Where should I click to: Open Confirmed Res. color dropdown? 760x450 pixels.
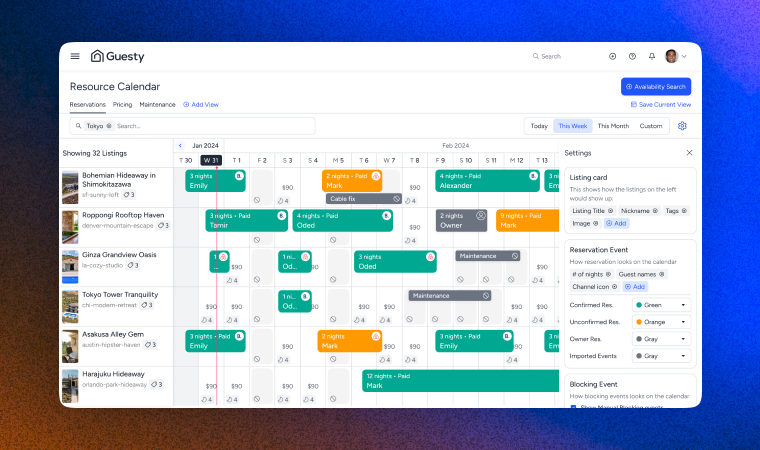[x=661, y=305]
